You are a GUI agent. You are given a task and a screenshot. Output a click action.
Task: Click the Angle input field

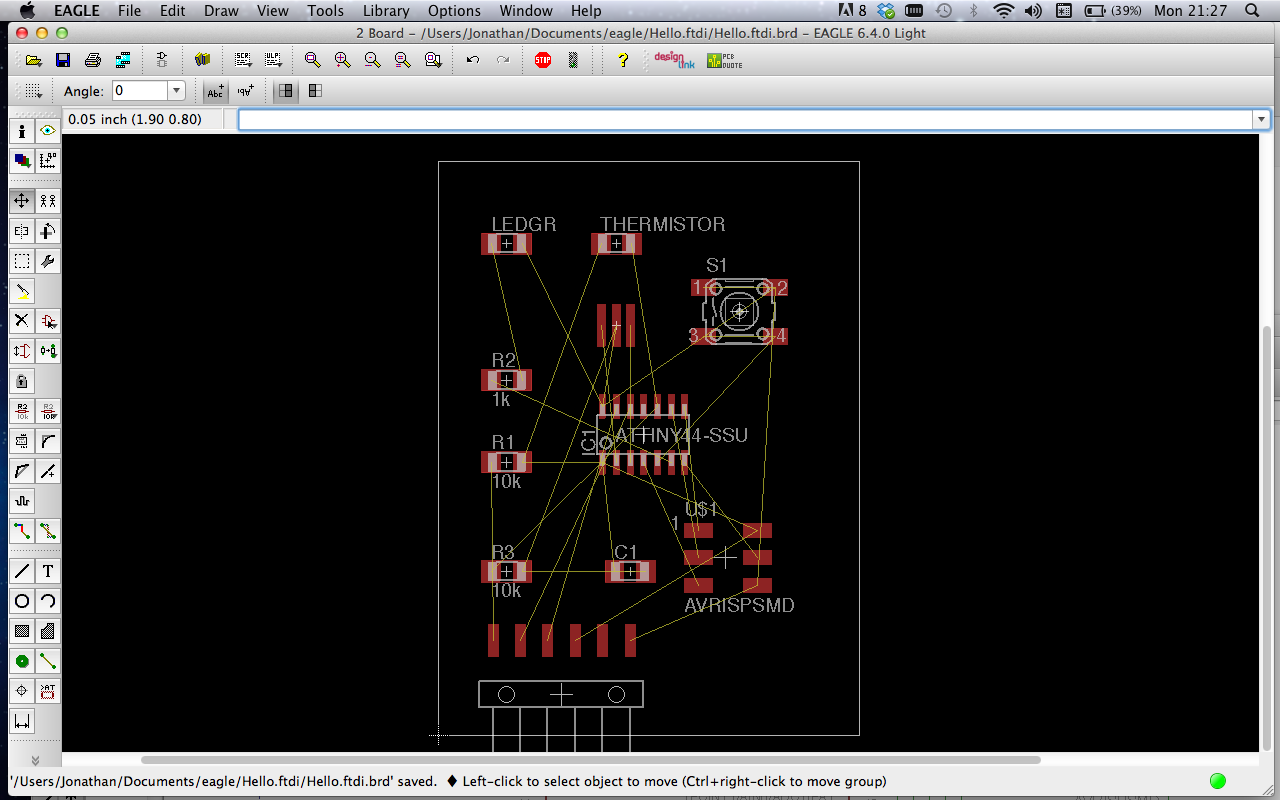tap(140, 91)
